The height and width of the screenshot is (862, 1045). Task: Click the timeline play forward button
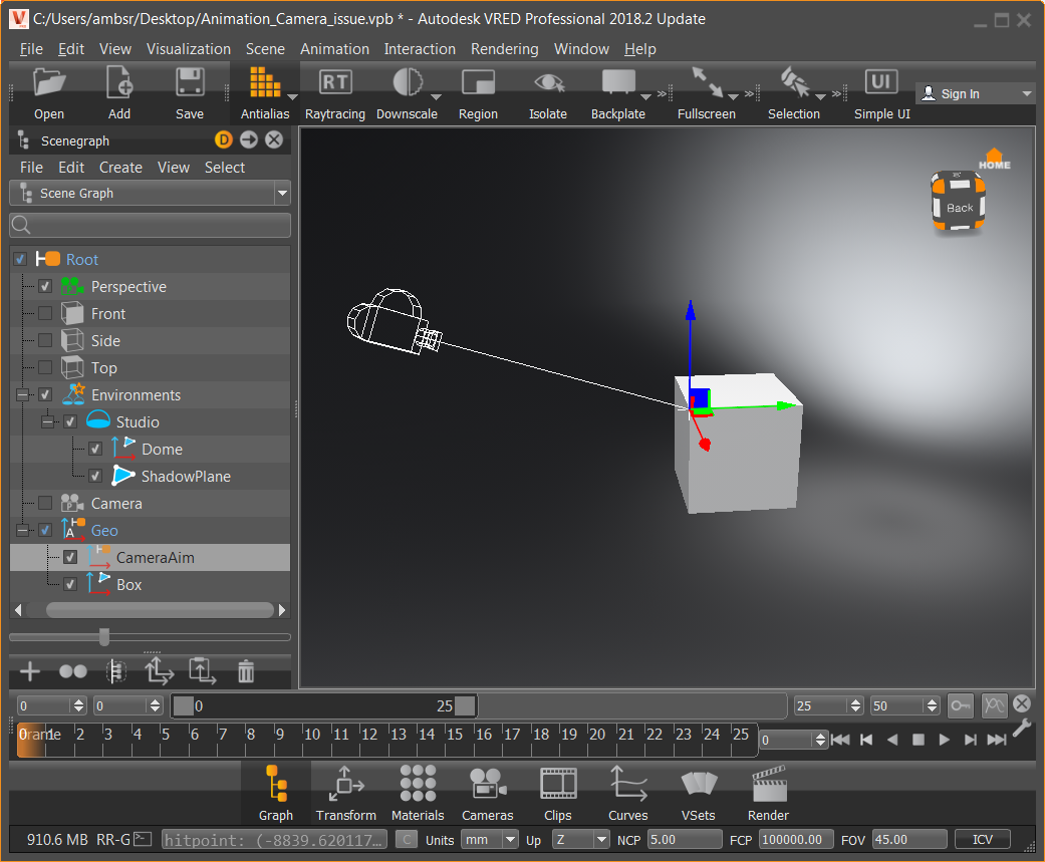click(944, 739)
